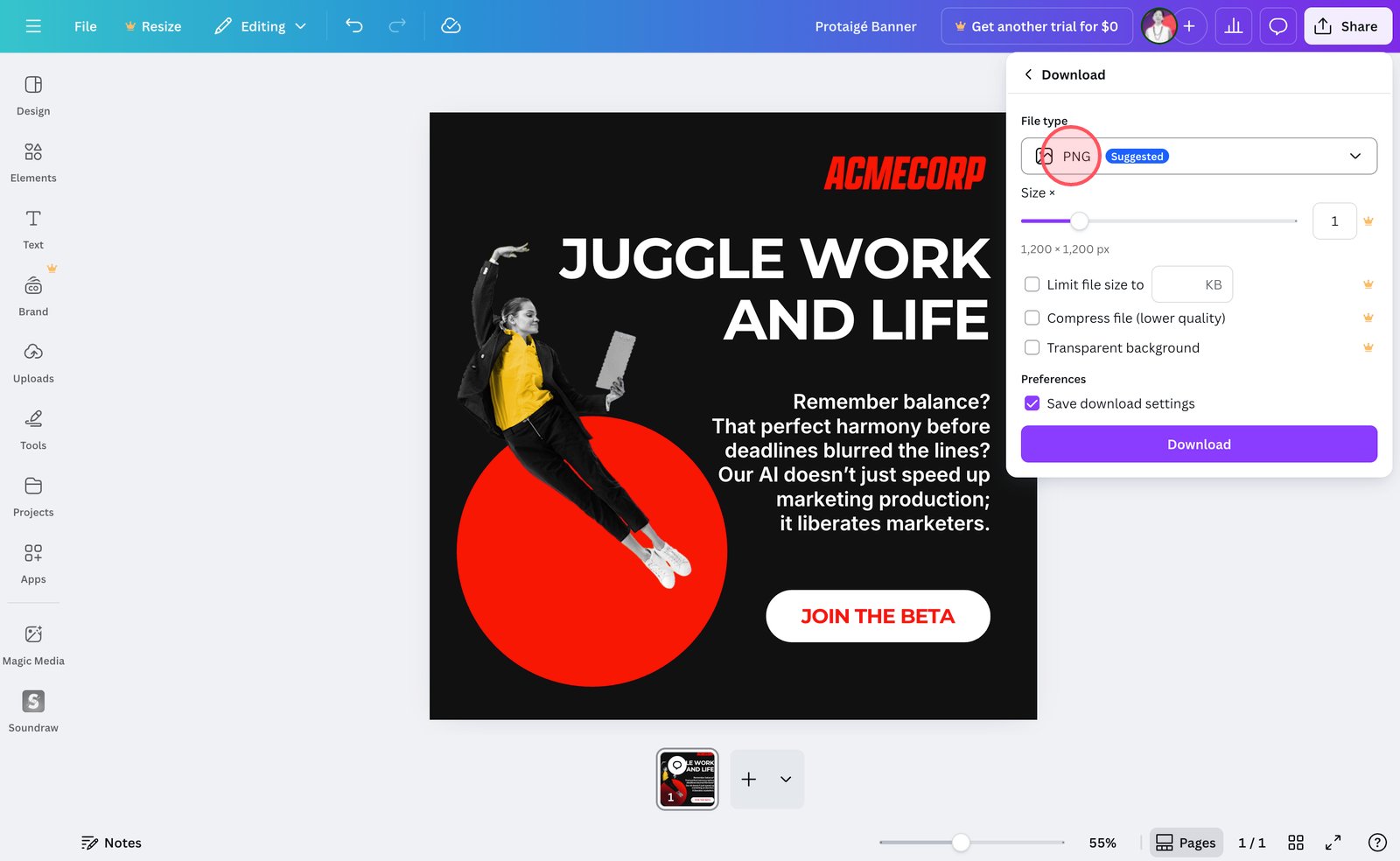This screenshot has width=1400, height=861.
Task: Click the size multiplier input field
Action: (x=1334, y=221)
